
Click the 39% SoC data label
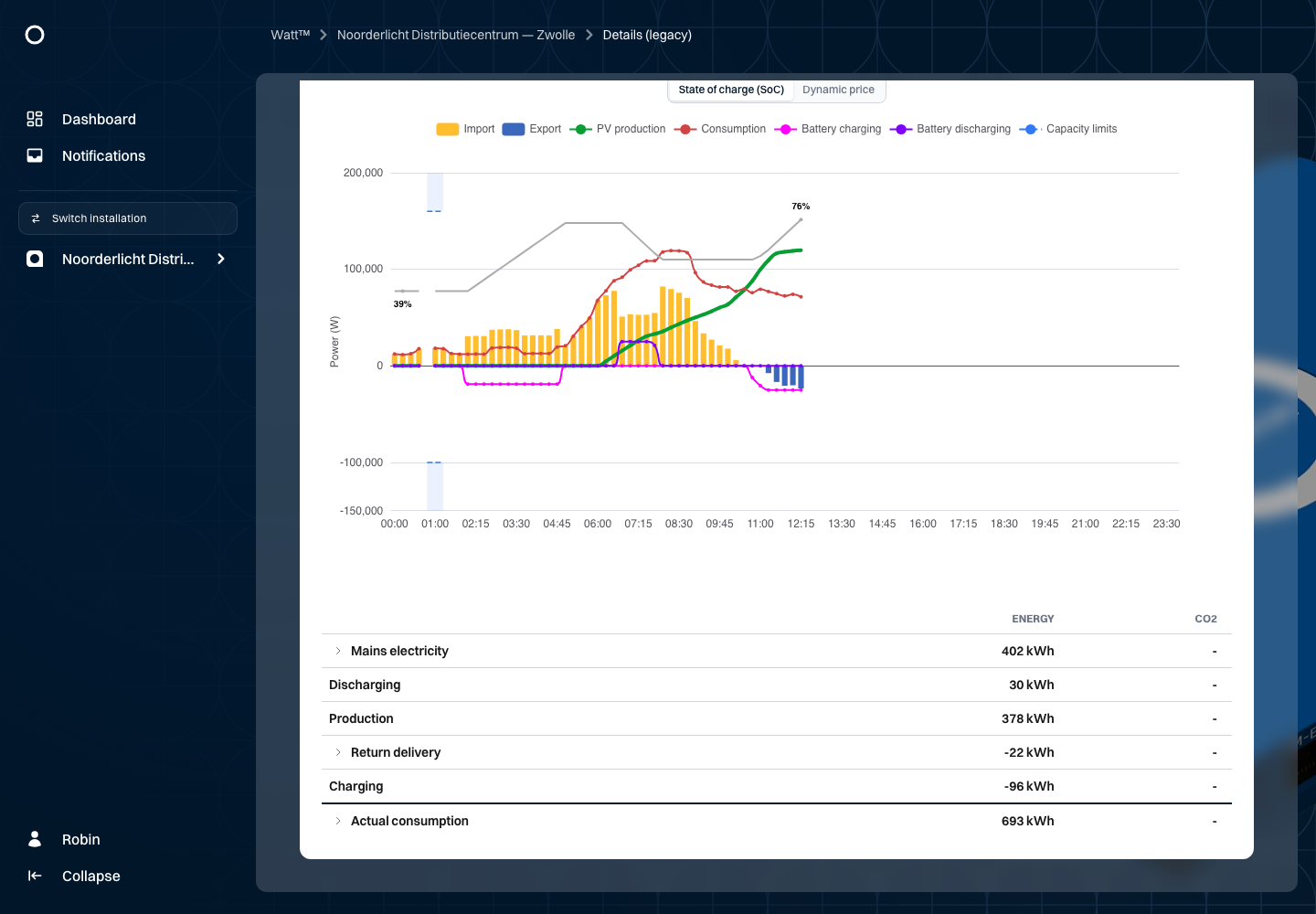coord(403,304)
